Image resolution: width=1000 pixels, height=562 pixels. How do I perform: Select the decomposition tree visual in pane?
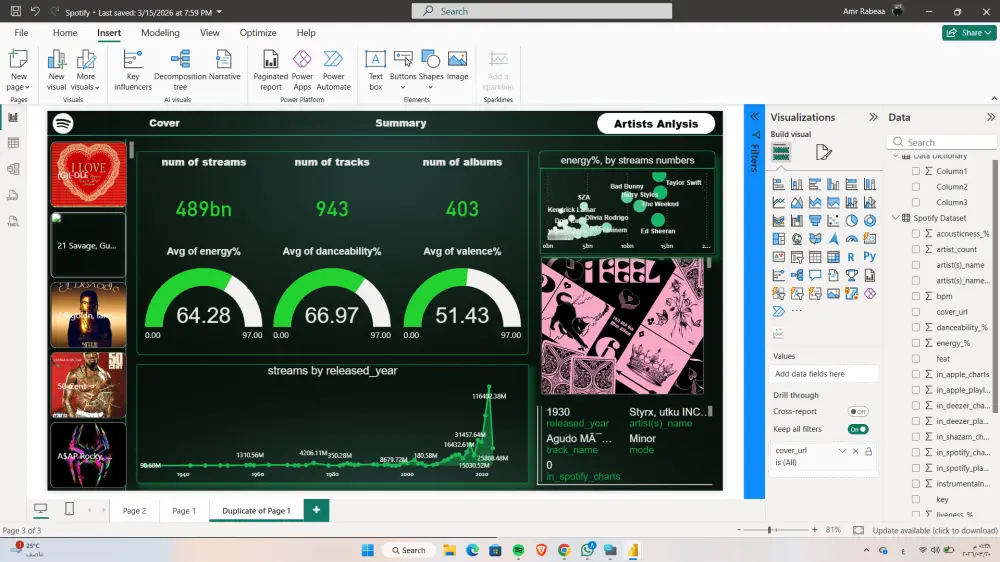(x=797, y=276)
